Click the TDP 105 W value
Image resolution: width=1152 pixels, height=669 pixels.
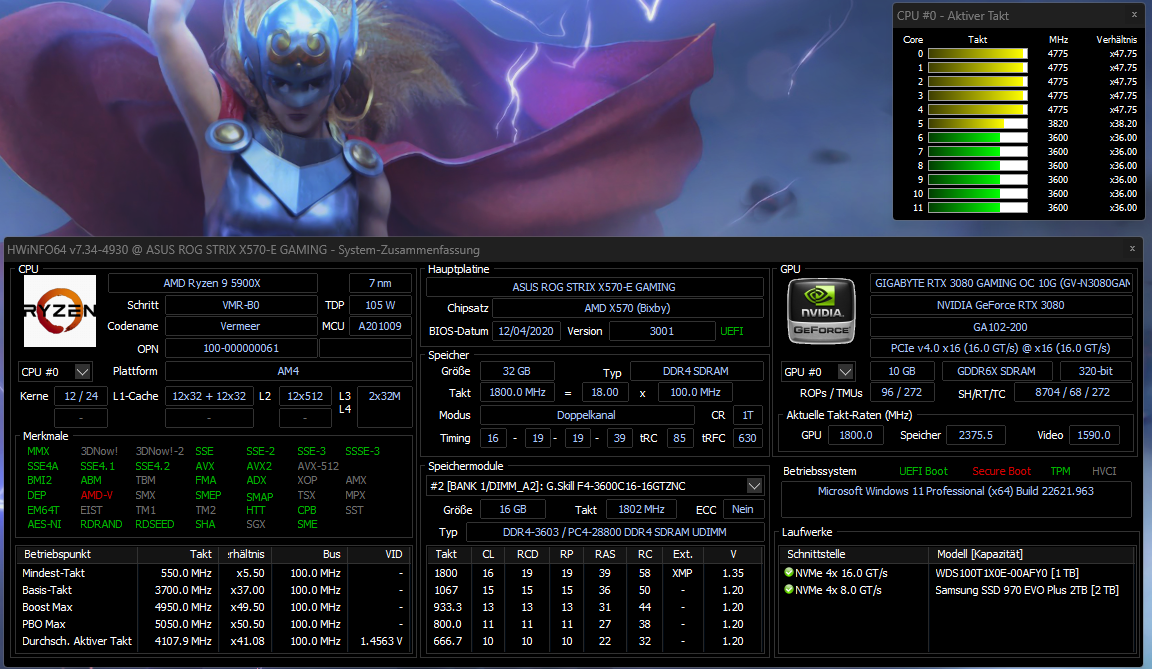pyautogui.click(x=380, y=305)
